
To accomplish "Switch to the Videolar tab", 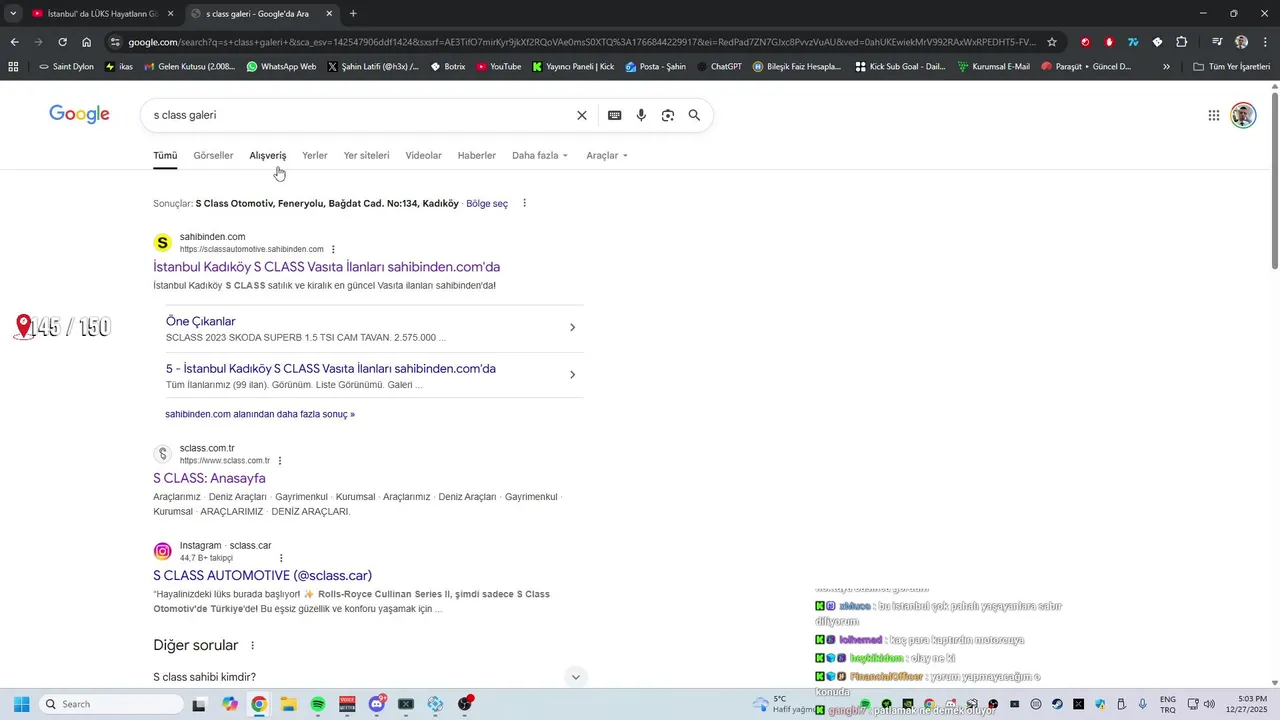I will pos(423,155).
